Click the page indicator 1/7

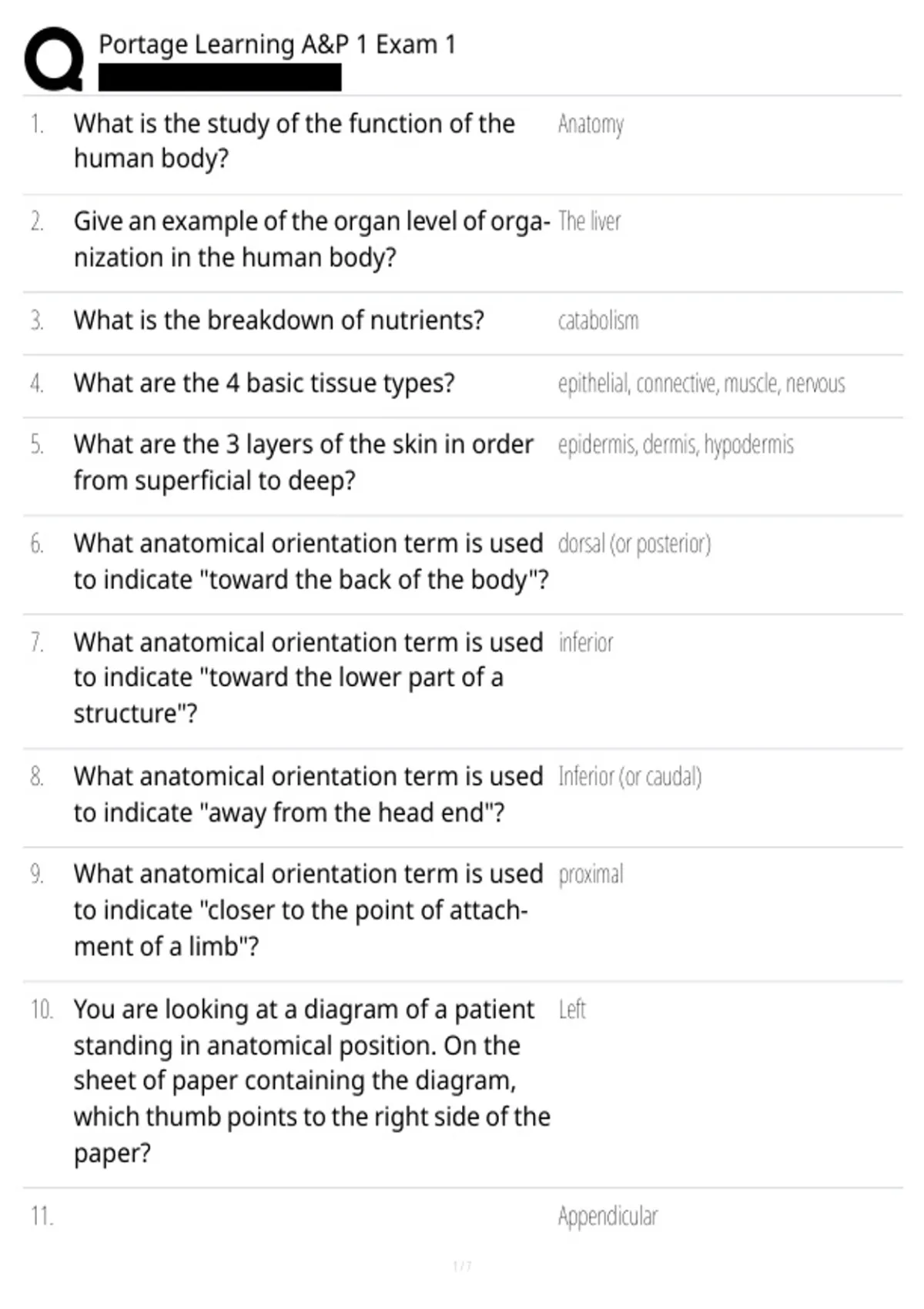tap(462, 1266)
